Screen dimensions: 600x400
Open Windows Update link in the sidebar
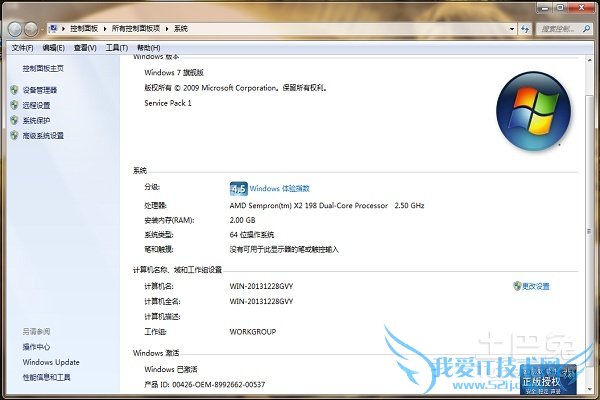tap(51, 362)
